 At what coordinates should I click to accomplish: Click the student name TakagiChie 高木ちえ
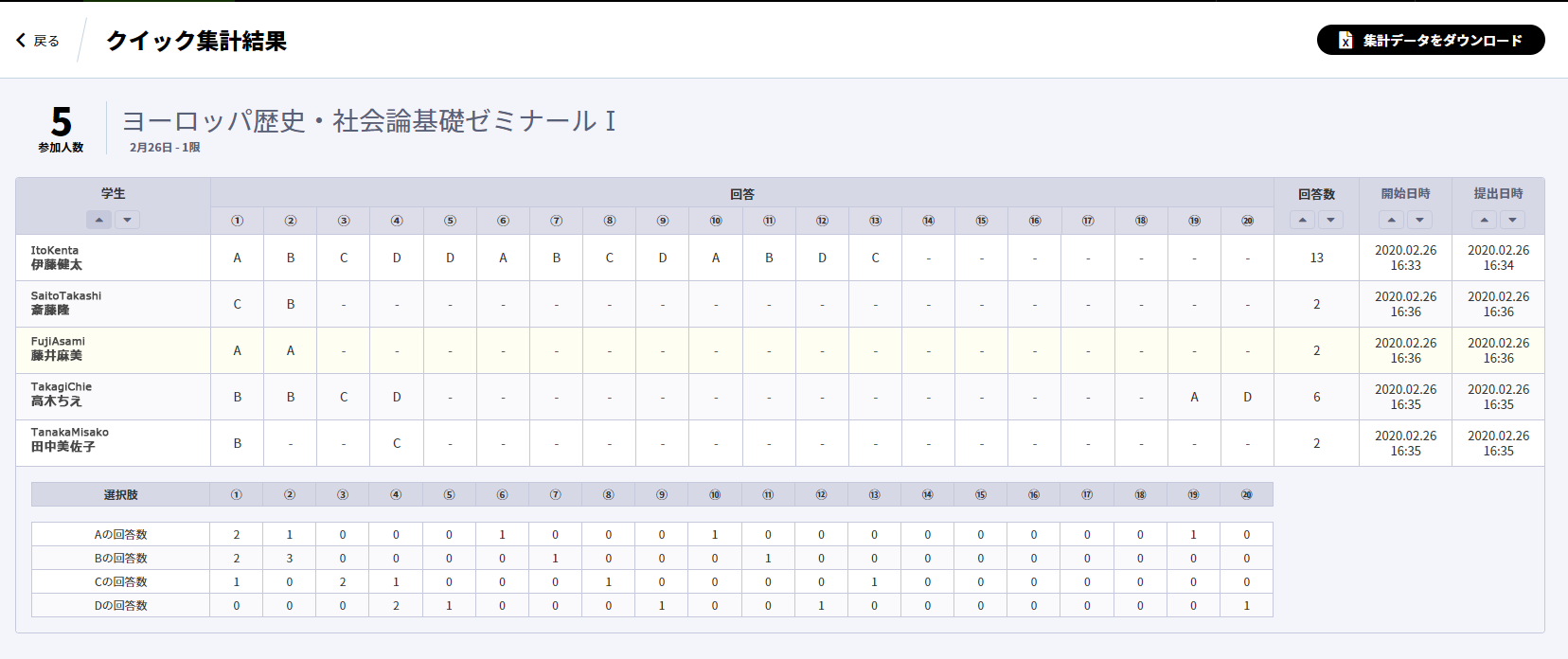(62, 394)
